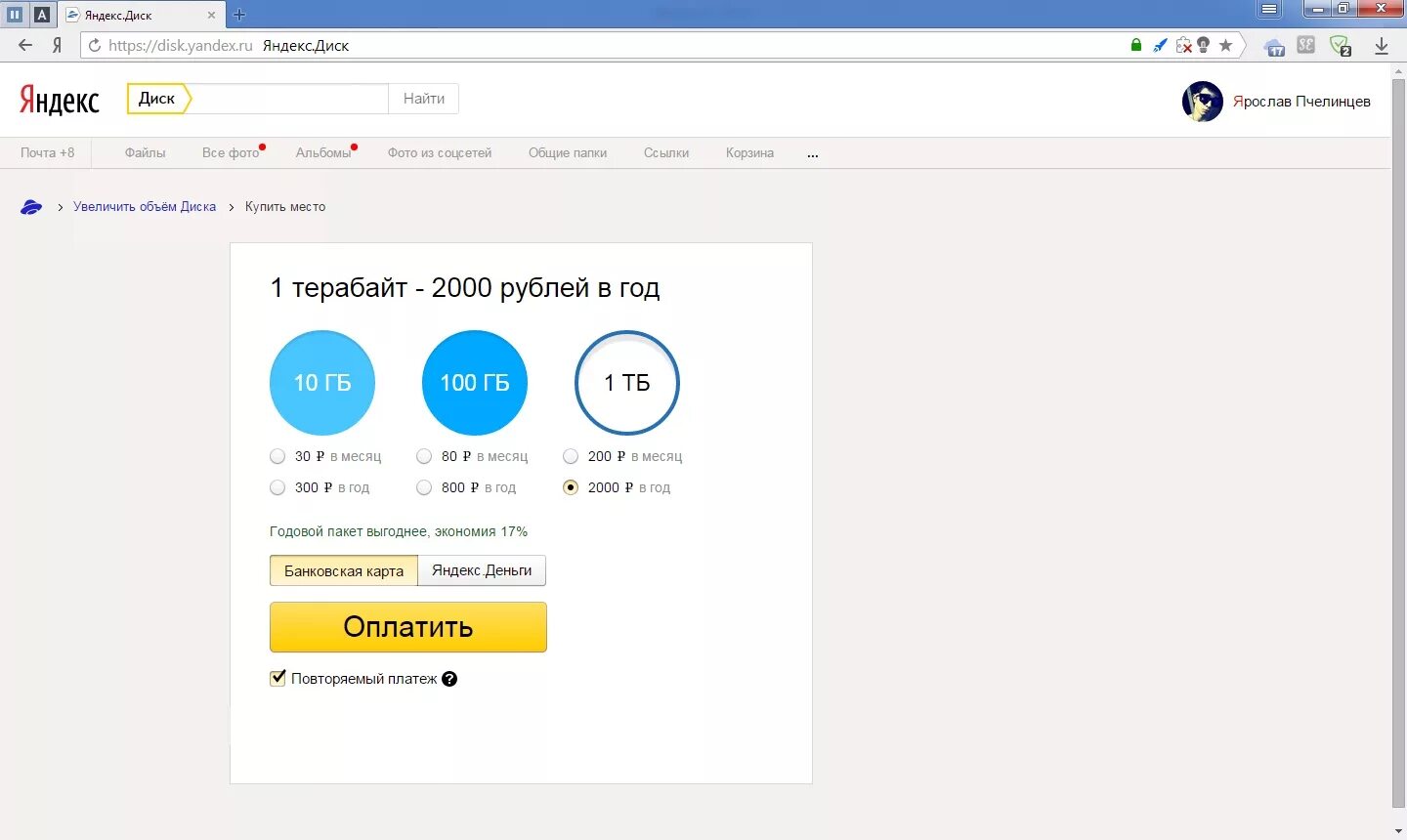The height and width of the screenshot is (840, 1407).
Task: Open the downloads arrow icon
Action: [1382, 46]
